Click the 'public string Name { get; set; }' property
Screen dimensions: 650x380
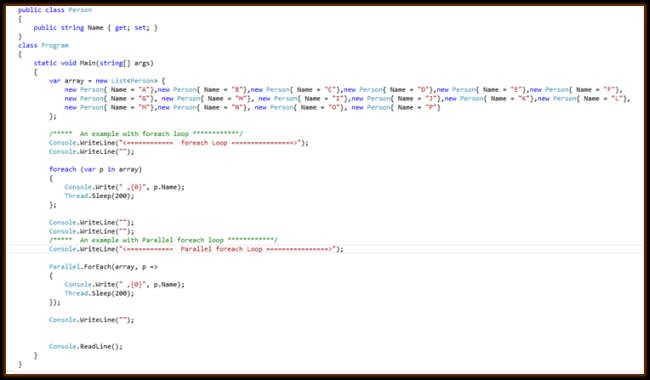95,28
